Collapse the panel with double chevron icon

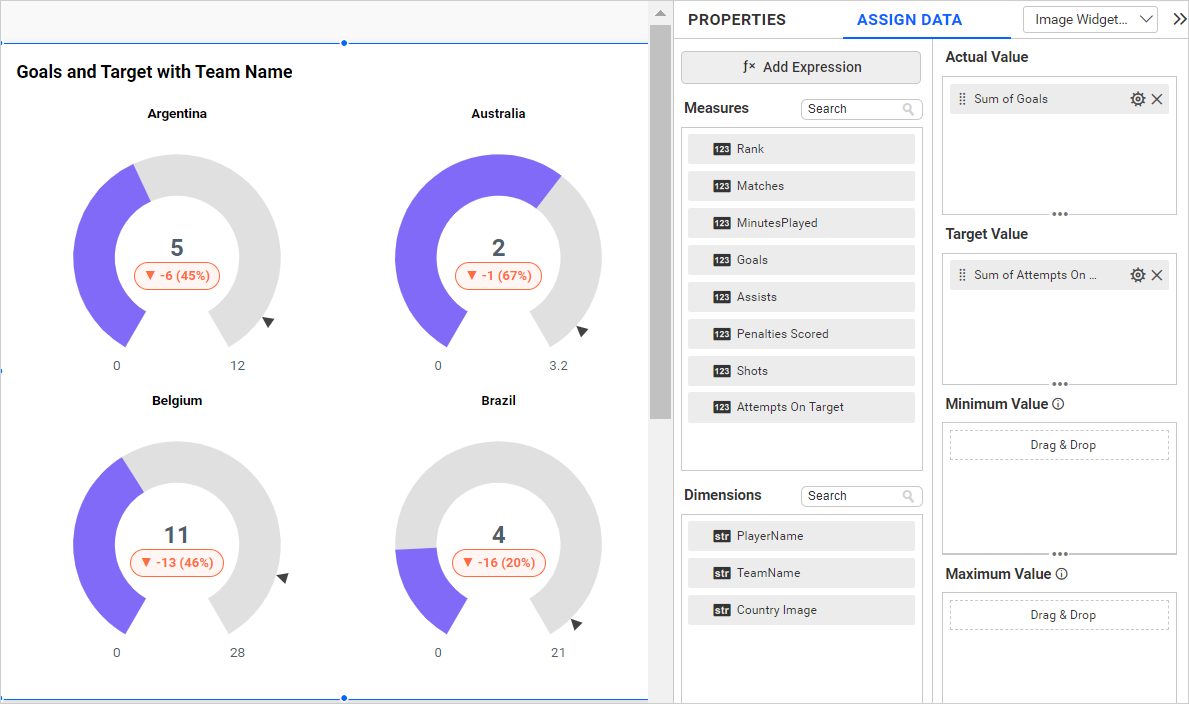[x=1179, y=19]
